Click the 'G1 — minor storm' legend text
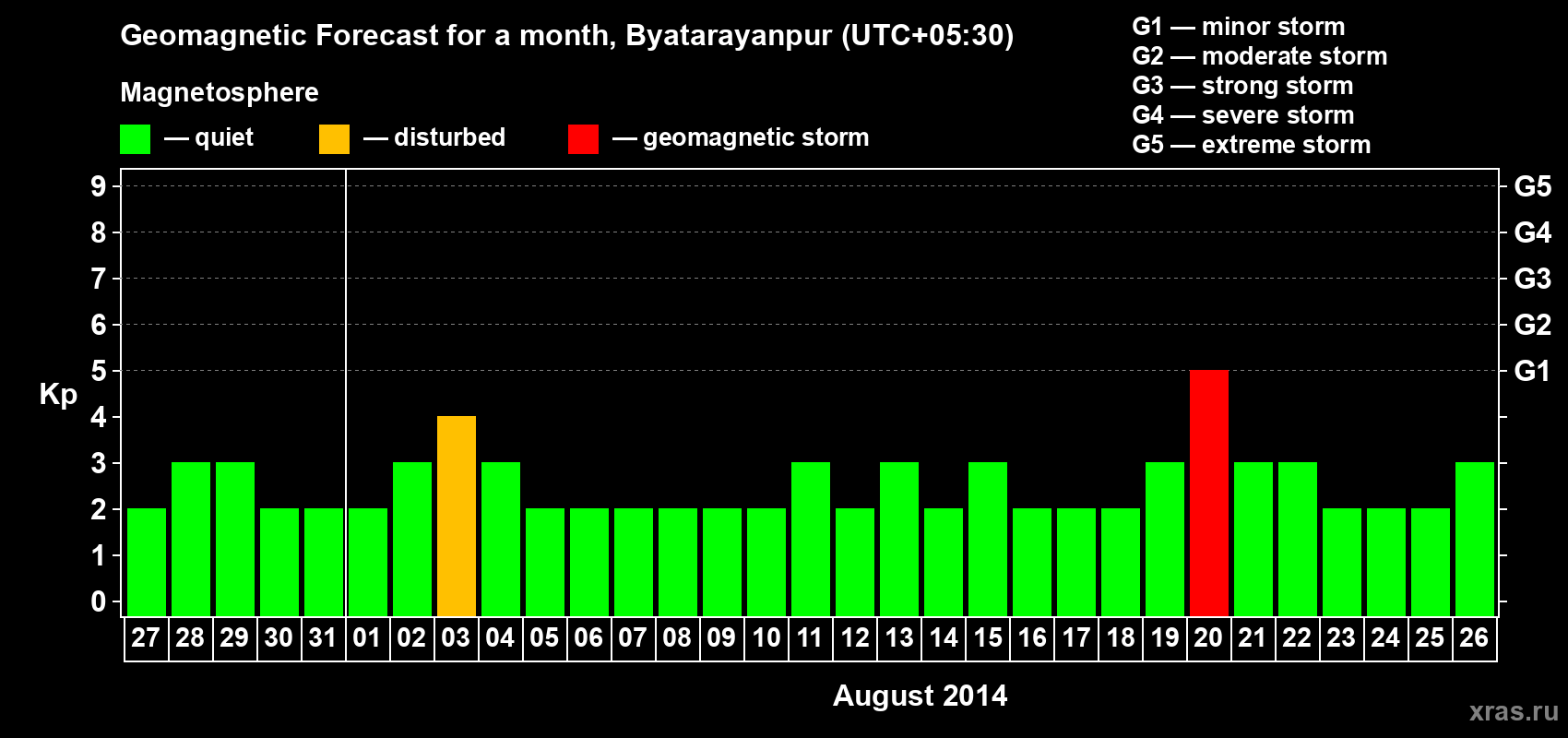Image resolution: width=1568 pixels, height=738 pixels. pyautogui.click(x=1239, y=27)
